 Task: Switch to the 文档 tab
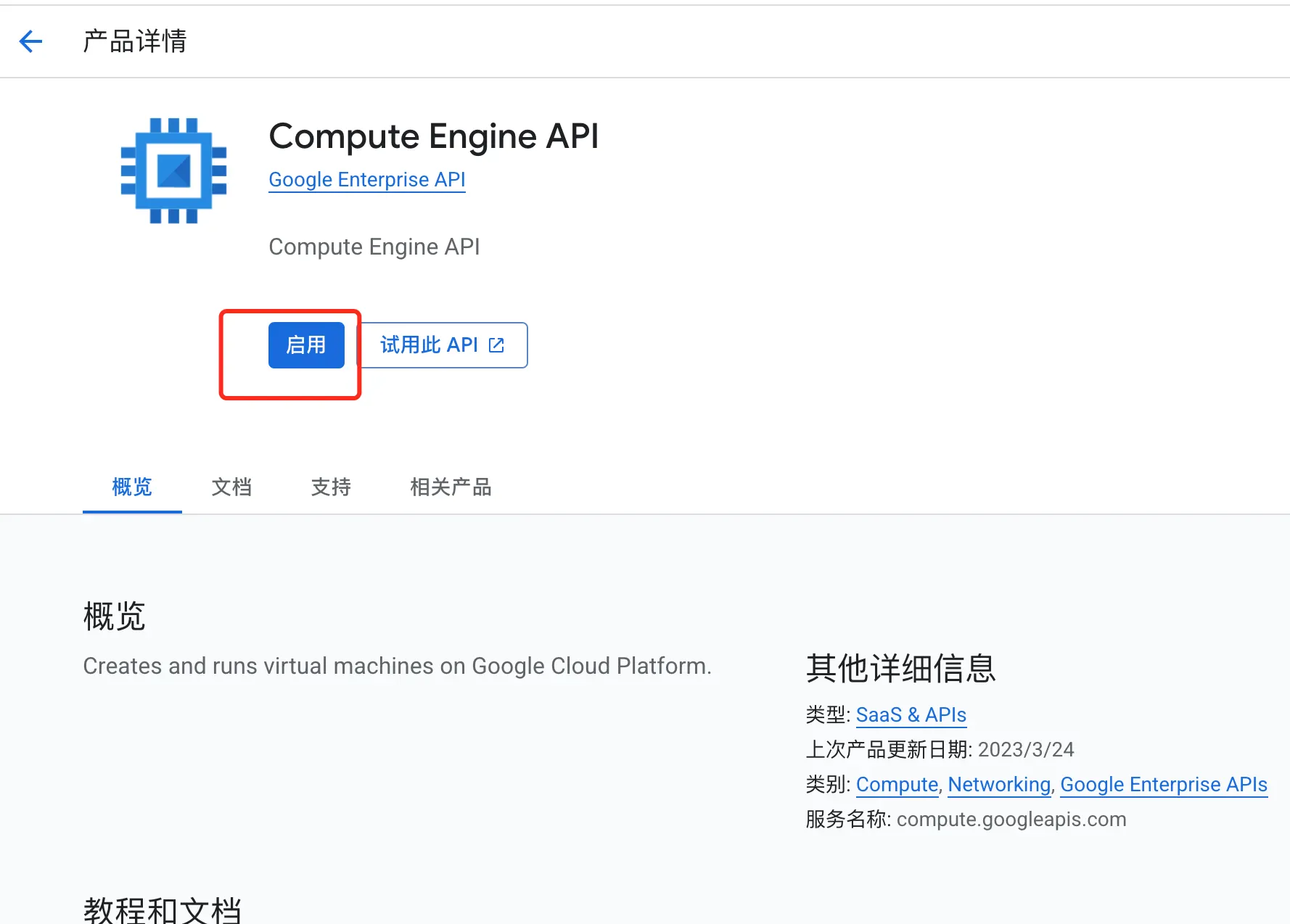click(x=231, y=487)
